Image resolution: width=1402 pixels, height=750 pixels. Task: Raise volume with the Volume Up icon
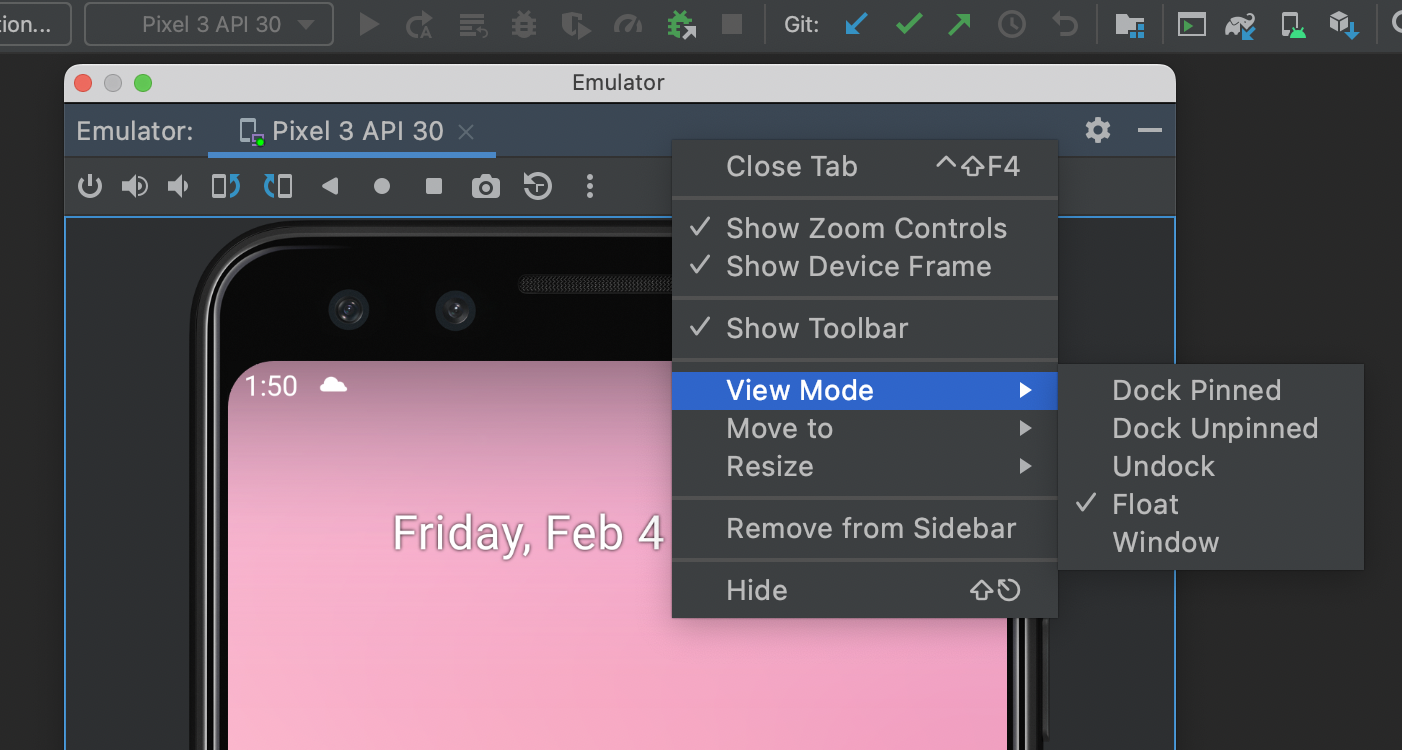[135, 186]
